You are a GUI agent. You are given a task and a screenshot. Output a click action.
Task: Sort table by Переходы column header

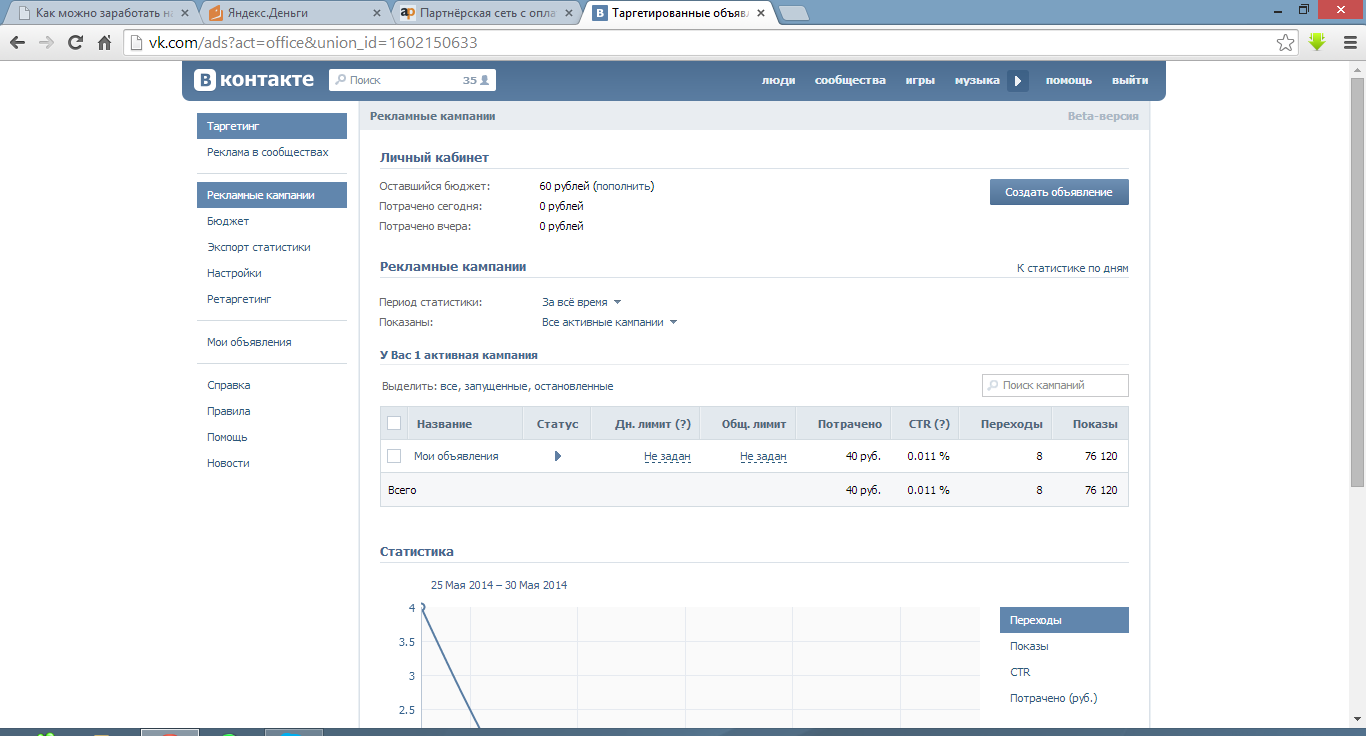coord(1005,424)
